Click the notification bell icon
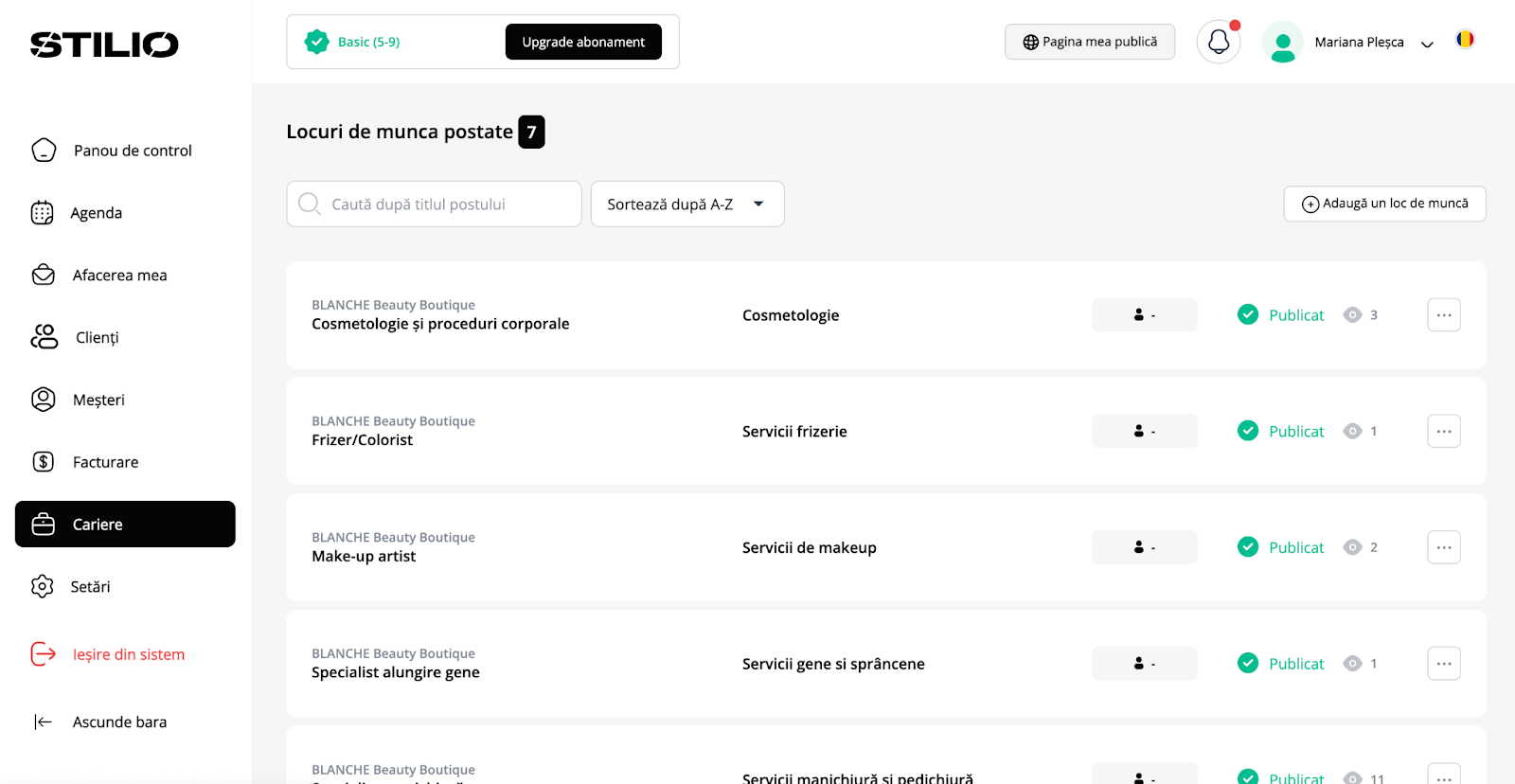This screenshot has height=784, width=1515. [x=1219, y=42]
